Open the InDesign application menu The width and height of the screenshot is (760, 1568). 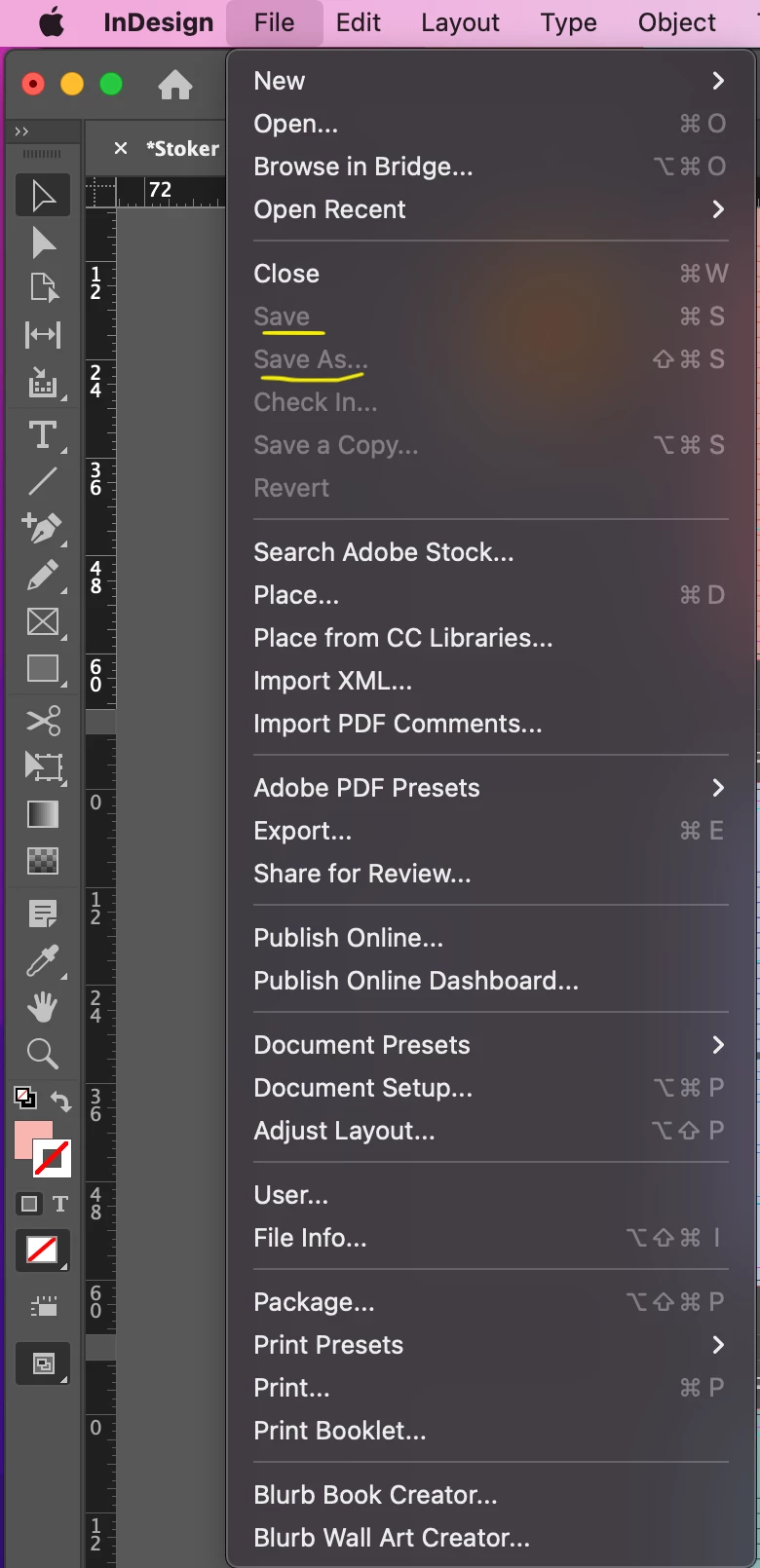pos(159,22)
